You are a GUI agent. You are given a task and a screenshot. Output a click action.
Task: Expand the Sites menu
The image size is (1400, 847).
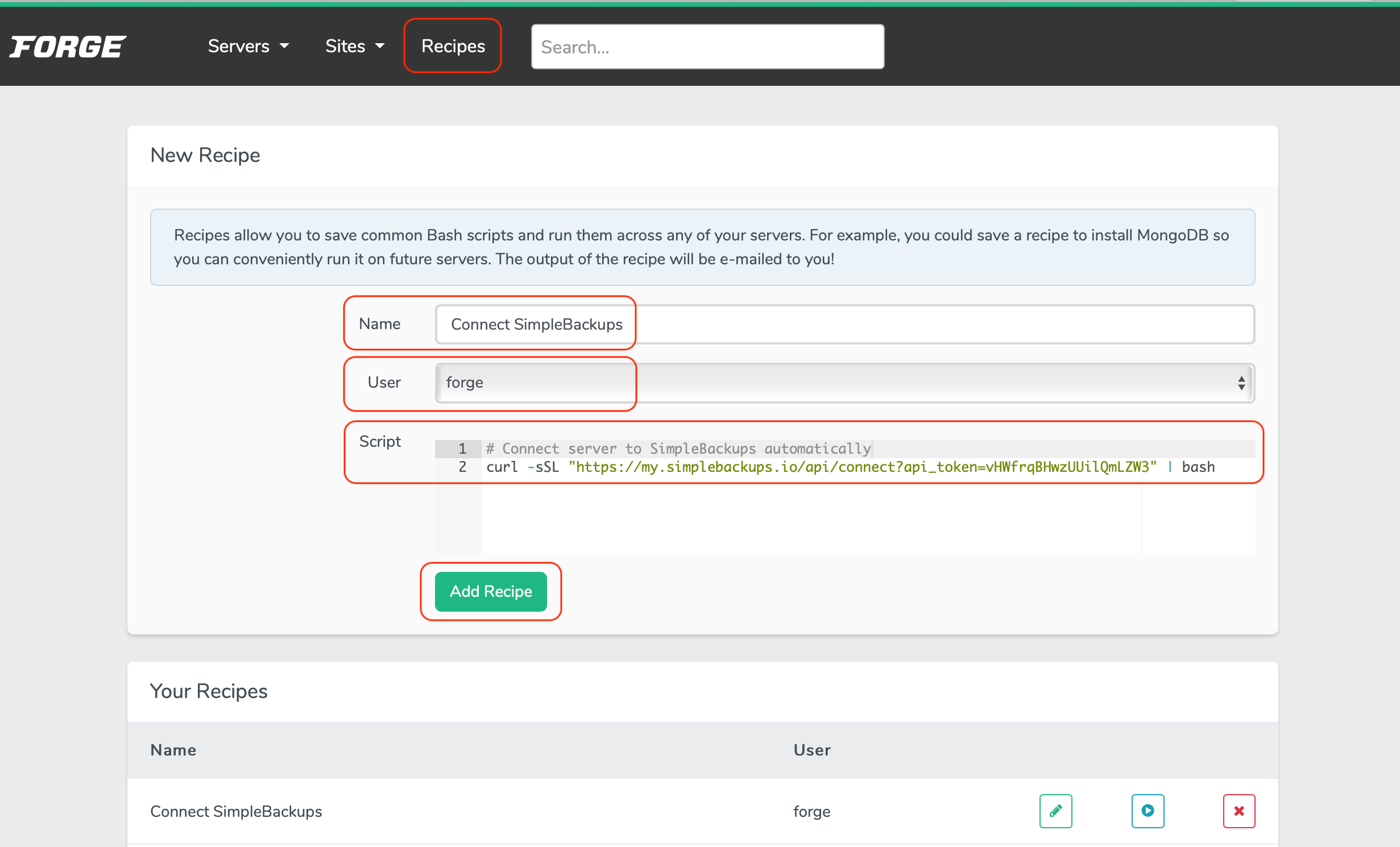tap(354, 46)
